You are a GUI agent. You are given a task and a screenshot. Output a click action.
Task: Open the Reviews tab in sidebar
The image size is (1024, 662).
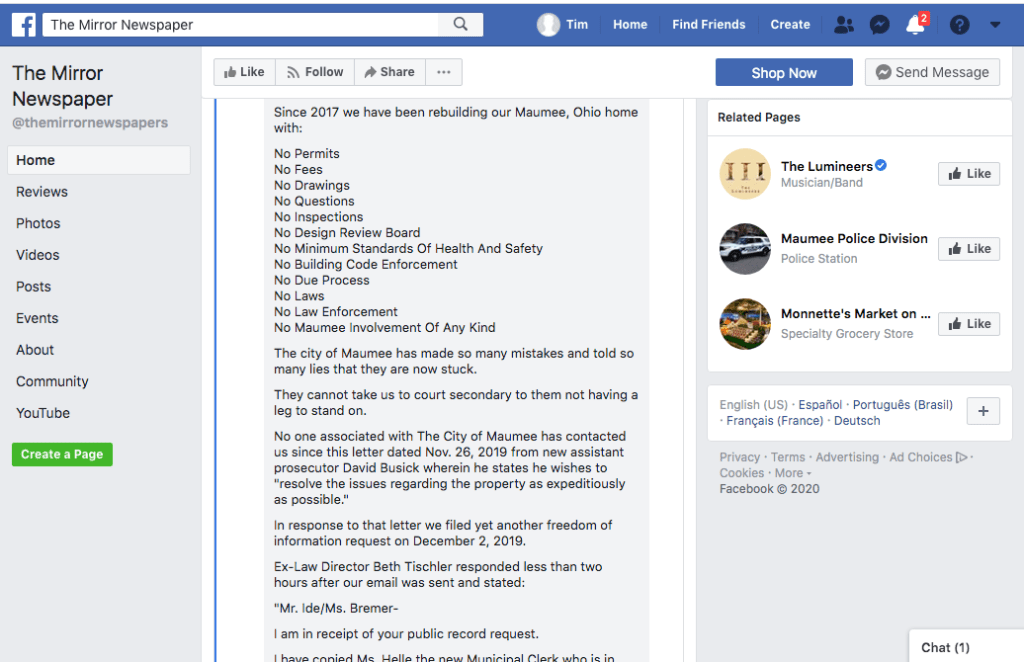(42, 192)
